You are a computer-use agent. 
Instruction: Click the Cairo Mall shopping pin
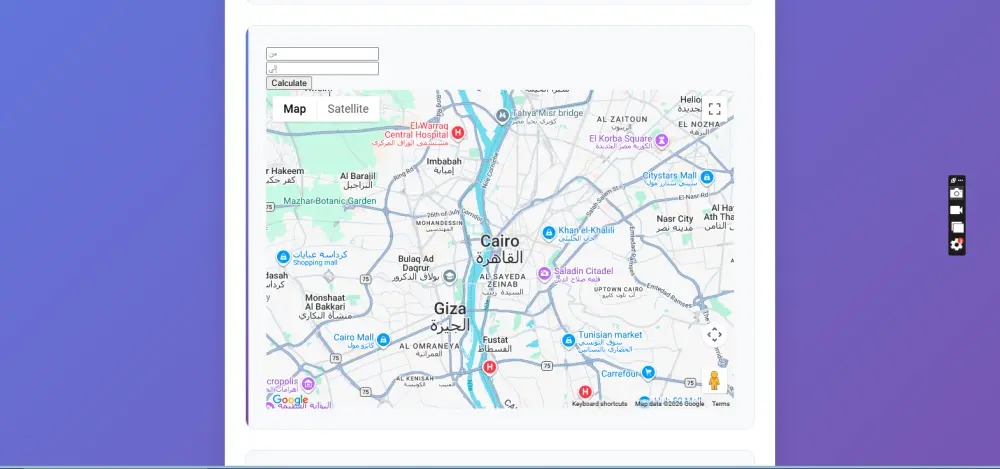coord(383,339)
